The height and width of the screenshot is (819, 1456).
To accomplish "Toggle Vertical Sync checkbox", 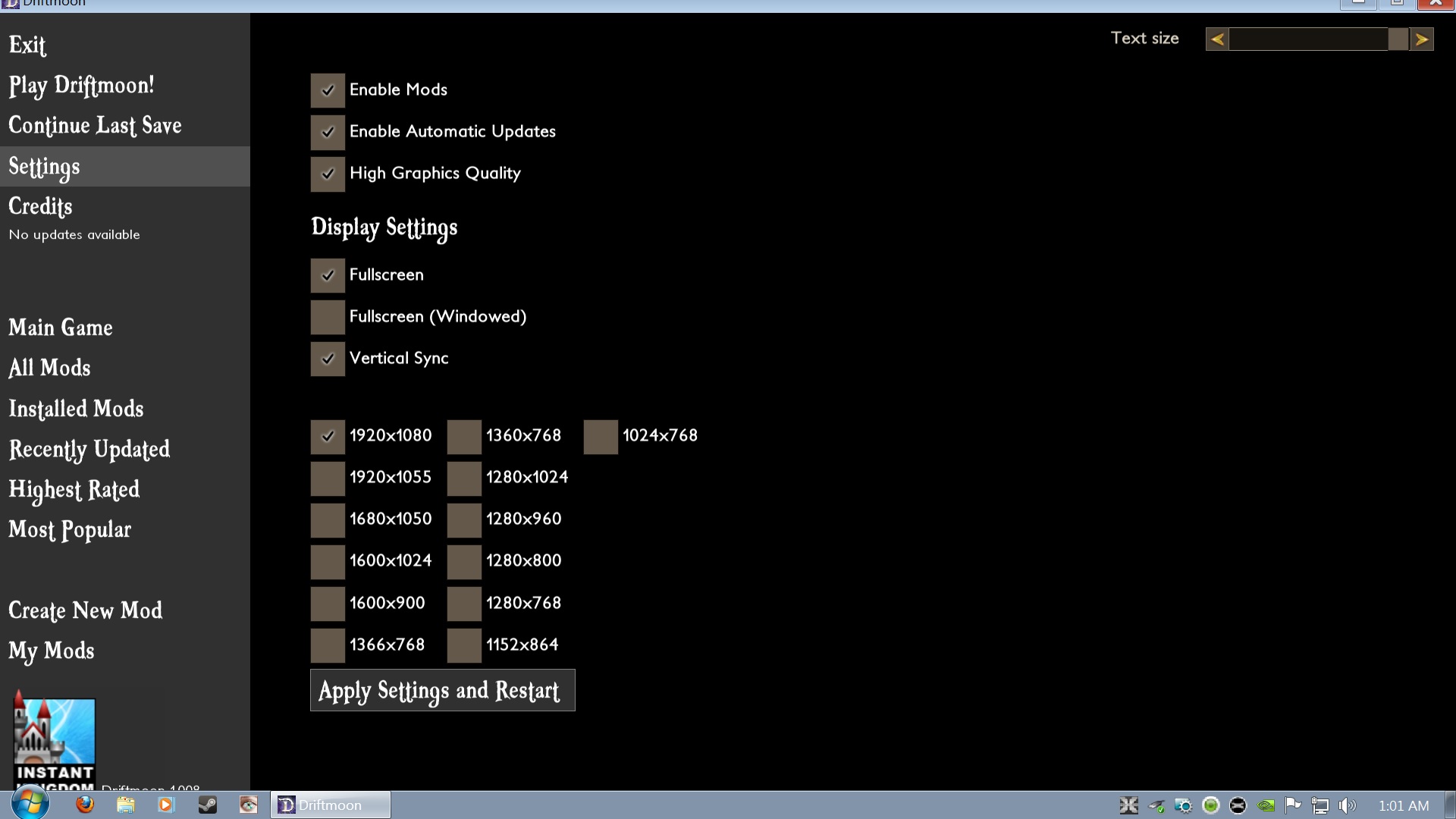I will 328,359.
